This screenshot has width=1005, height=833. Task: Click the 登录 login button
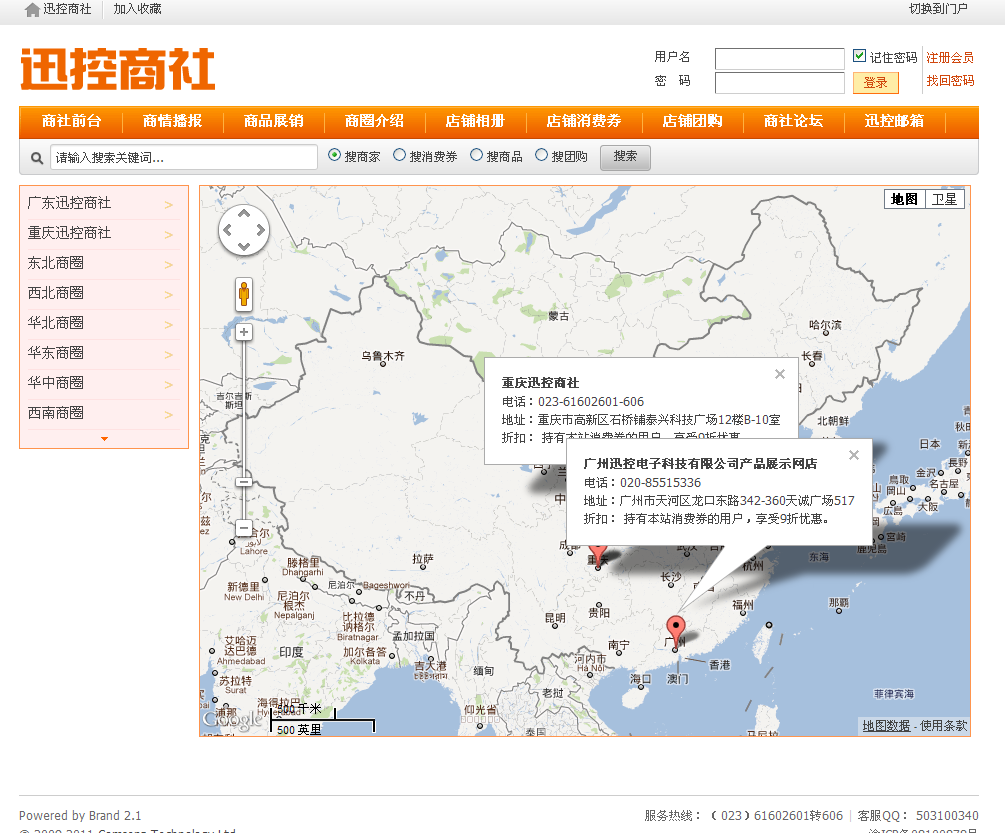coord(876,83)
